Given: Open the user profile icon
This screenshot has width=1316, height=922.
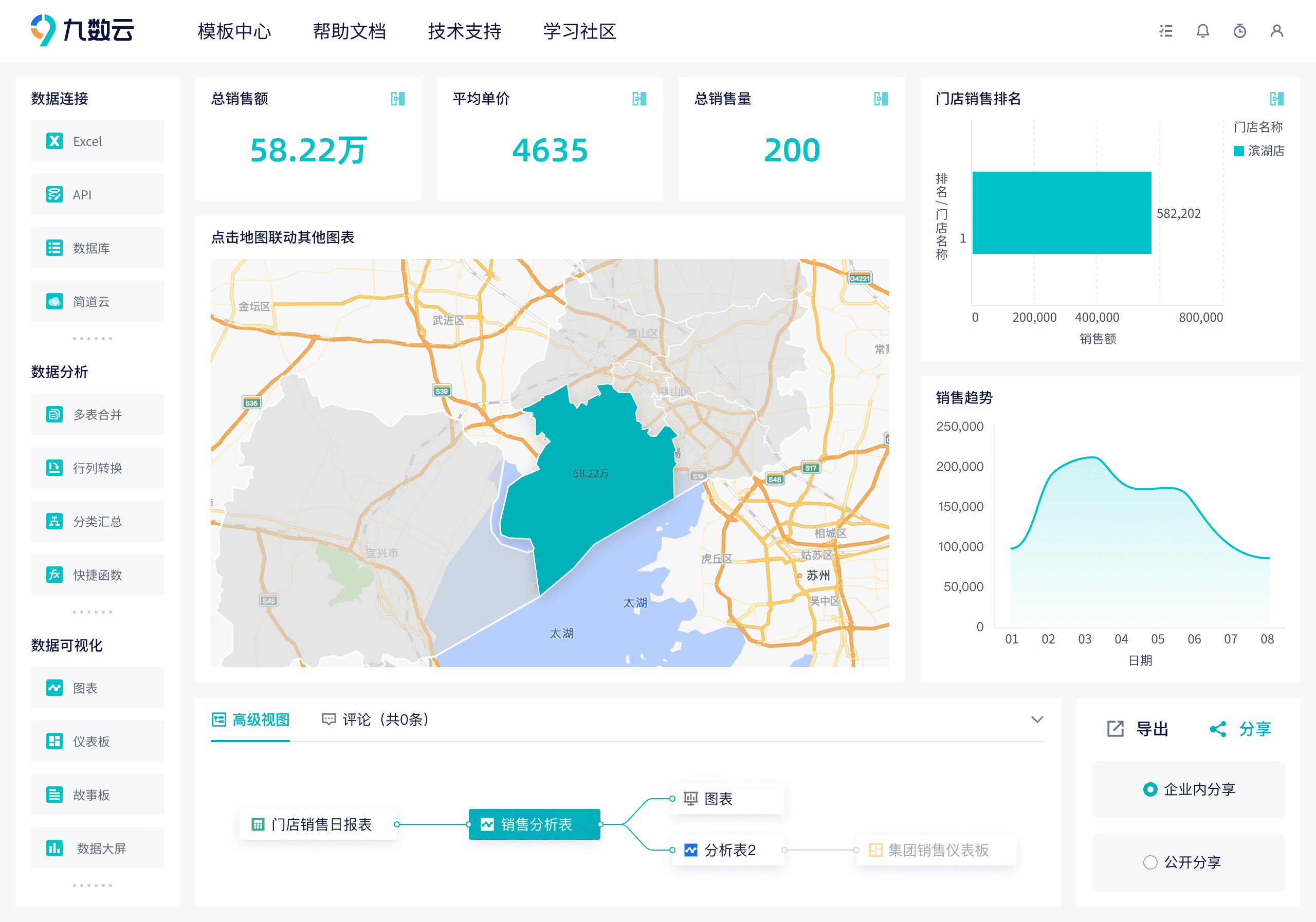Looking at the screenshot, I should (1276, 31).
